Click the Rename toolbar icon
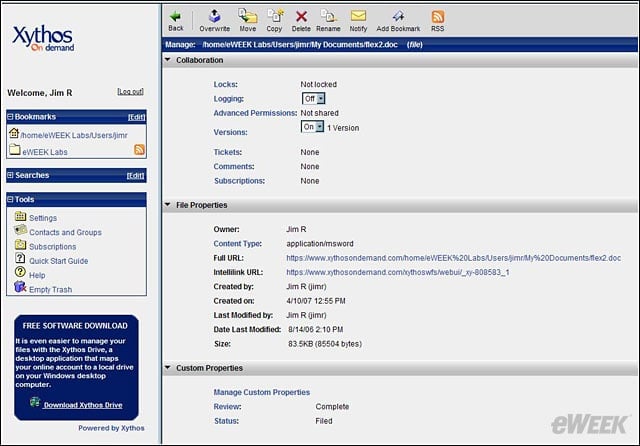Image resolution: width=640 pixels, height=446 pixels. coord(329,16)
